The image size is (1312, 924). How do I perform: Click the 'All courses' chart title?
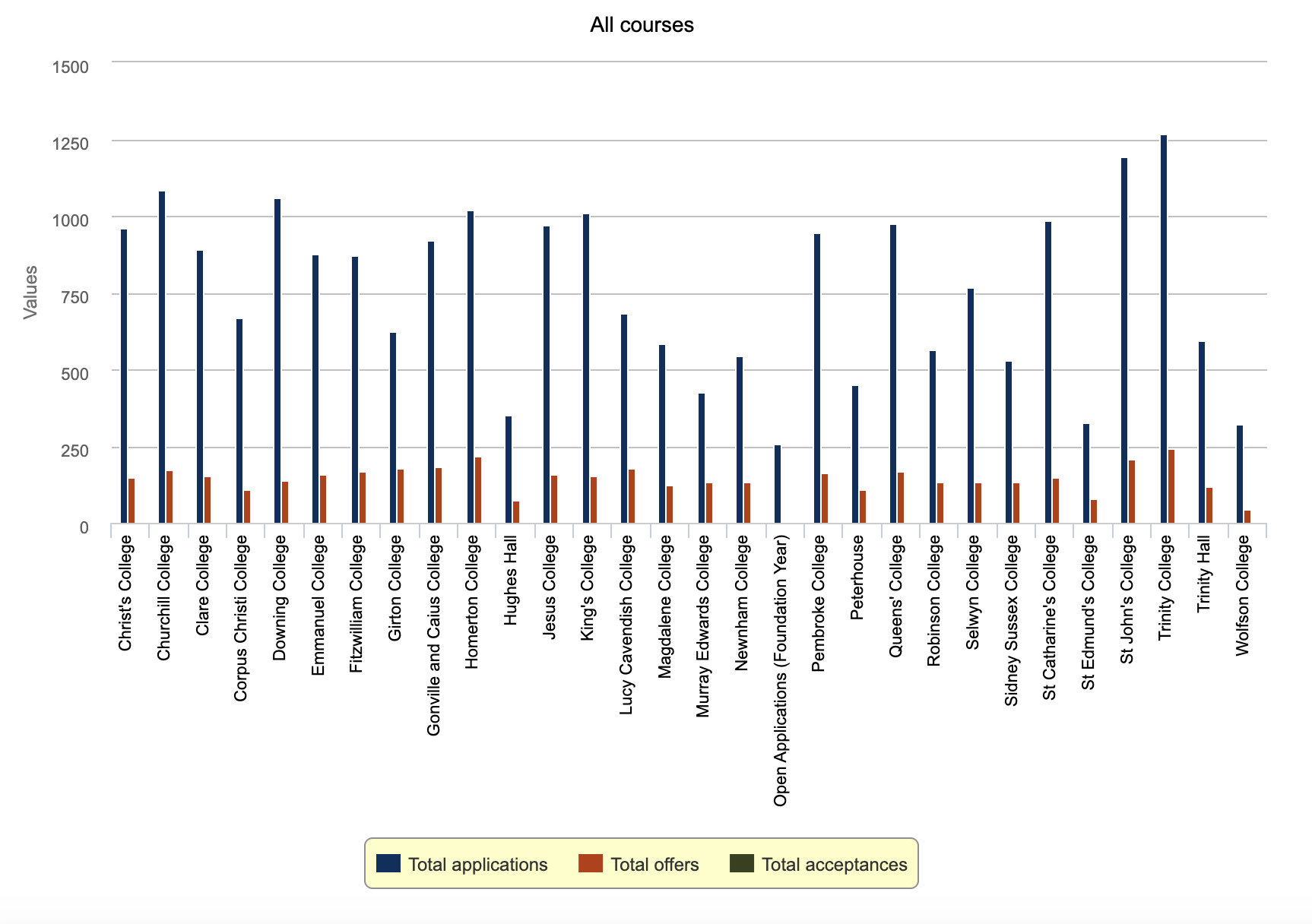(x=642, y=25)
